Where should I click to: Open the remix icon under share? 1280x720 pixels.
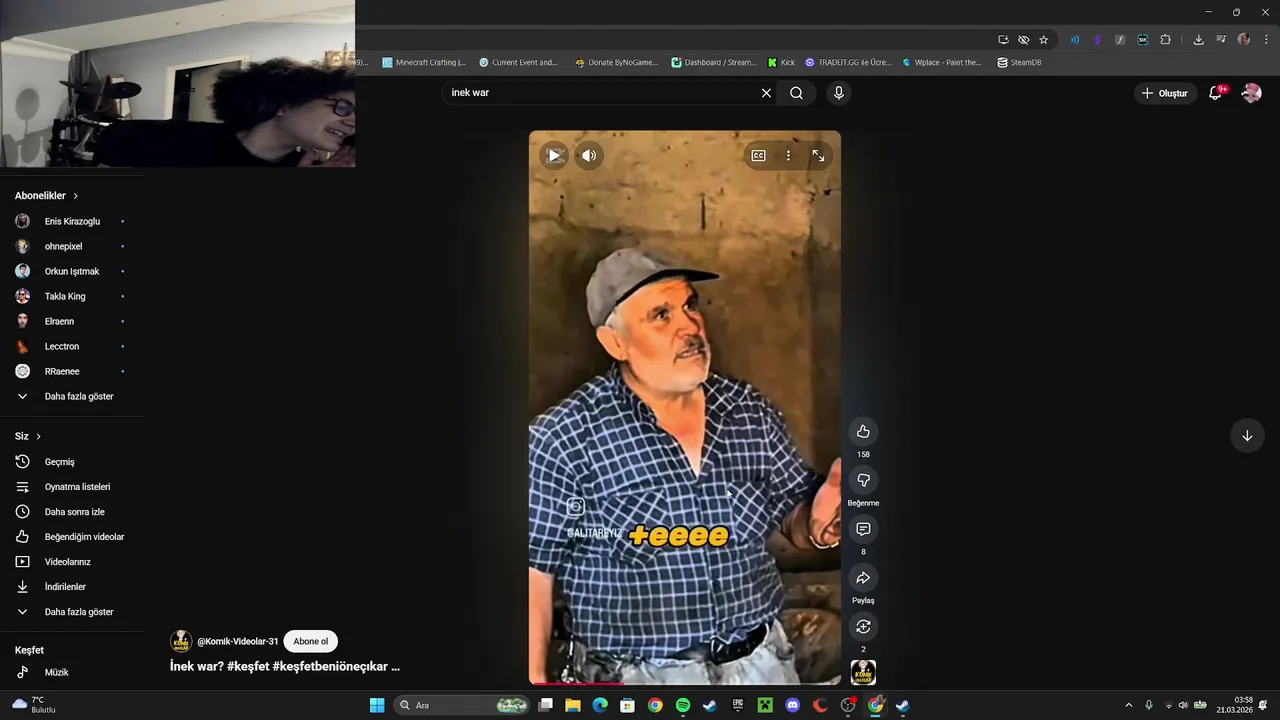pyautogui.click(x=863, y=627)
